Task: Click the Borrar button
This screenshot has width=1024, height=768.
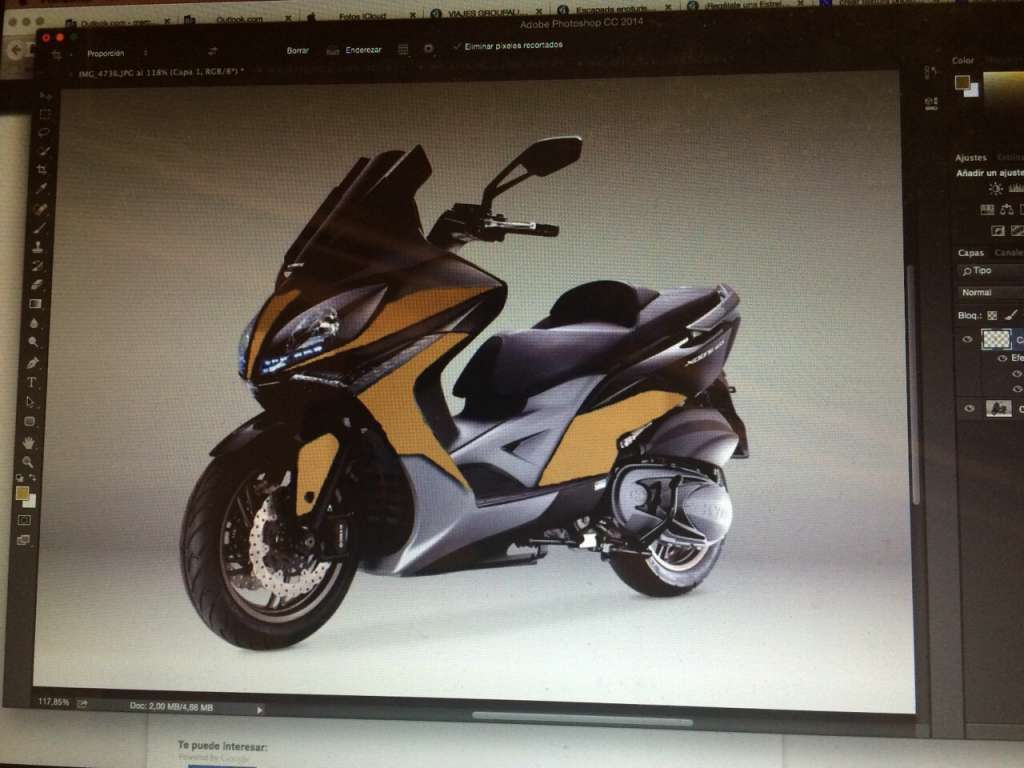Action: [298, 50]
